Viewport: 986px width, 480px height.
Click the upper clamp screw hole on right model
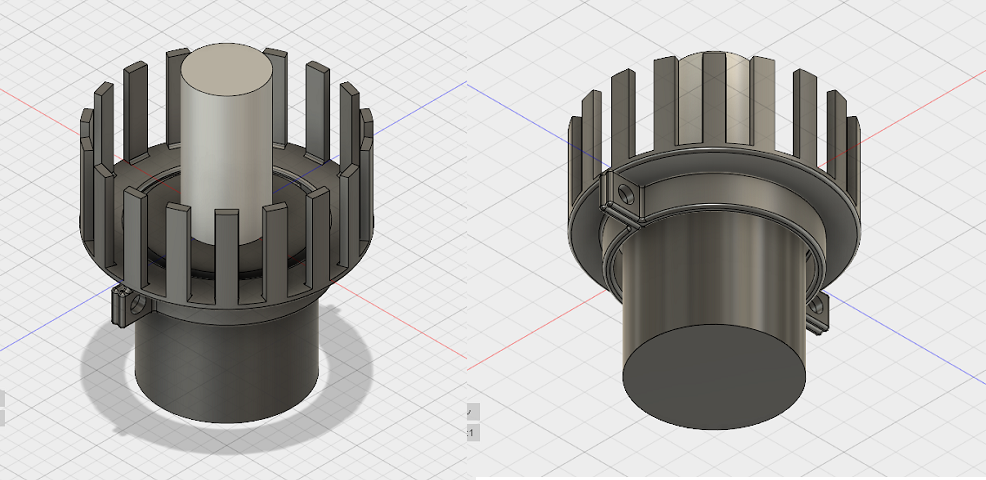627,195
